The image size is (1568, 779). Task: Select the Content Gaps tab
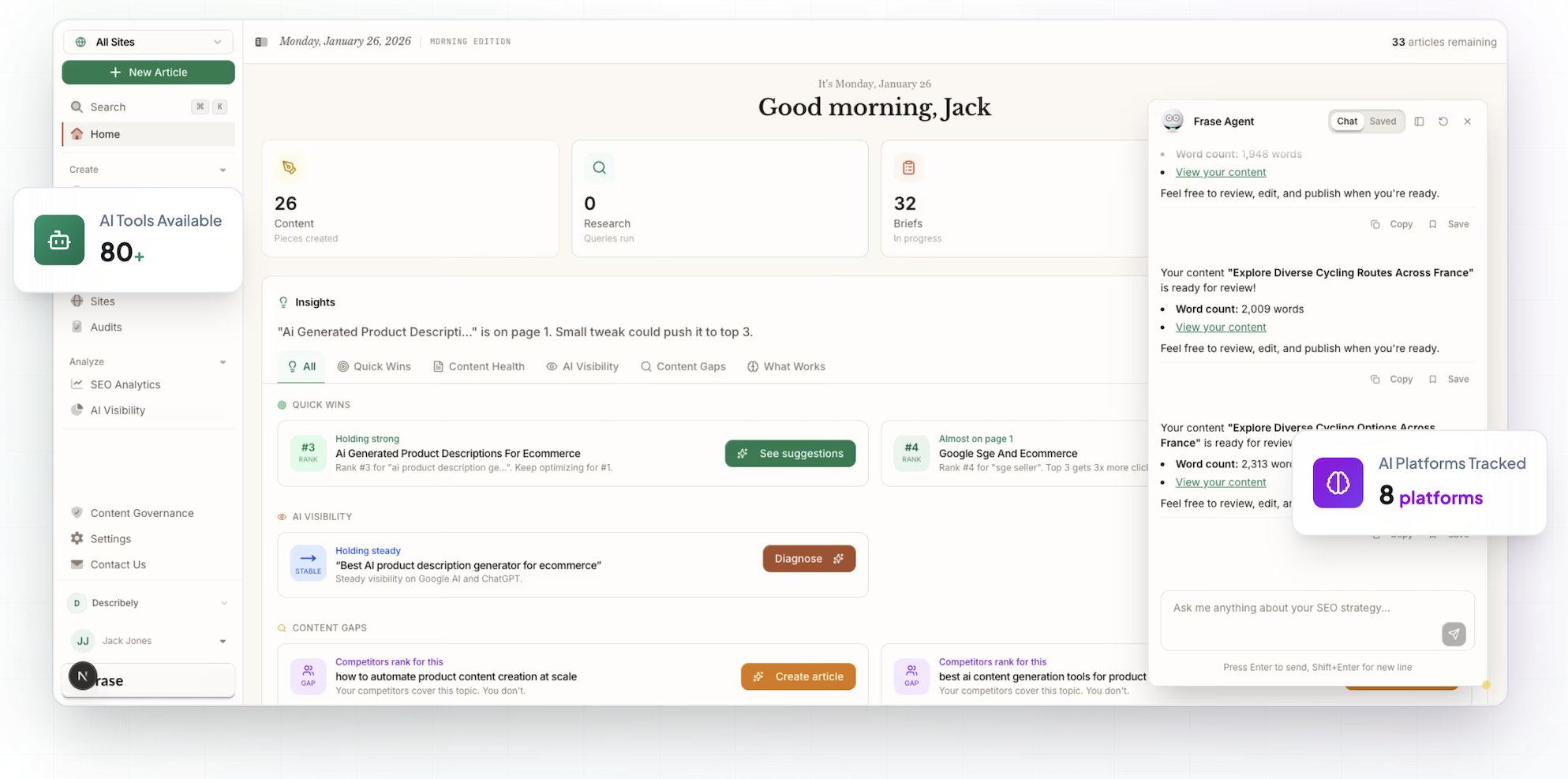click(x=683, y=367)
